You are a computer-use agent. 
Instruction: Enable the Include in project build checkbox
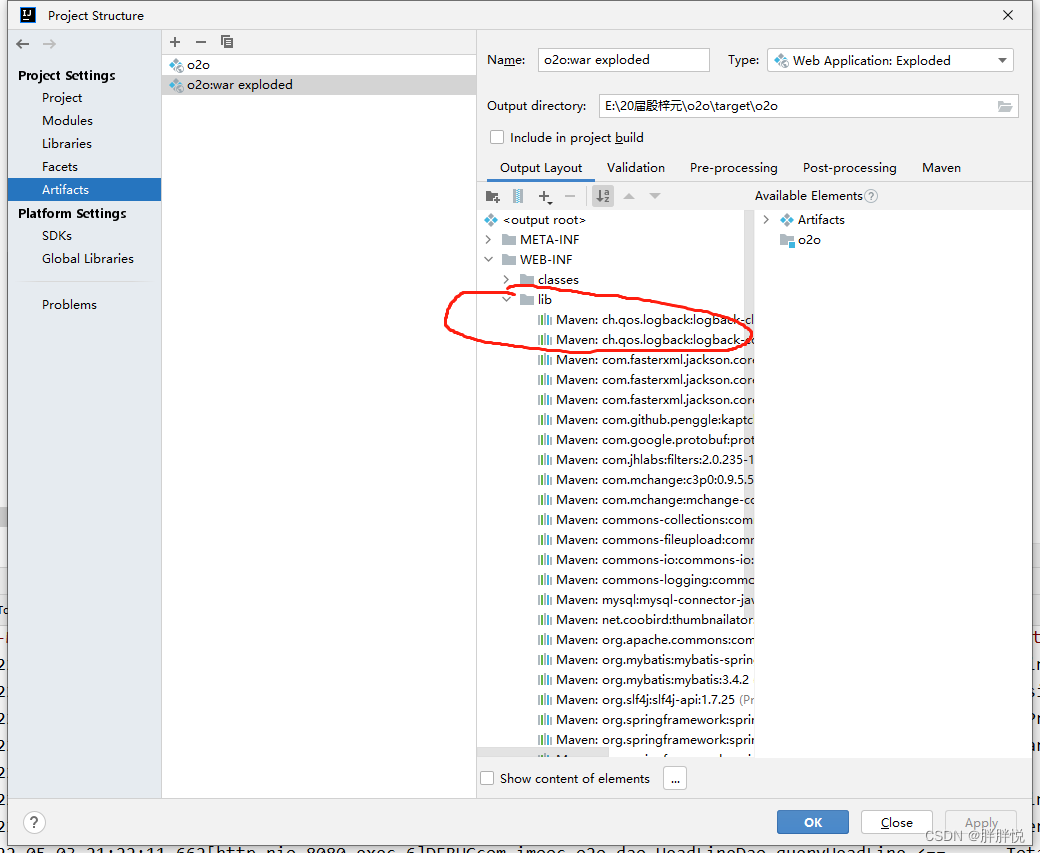497,137
